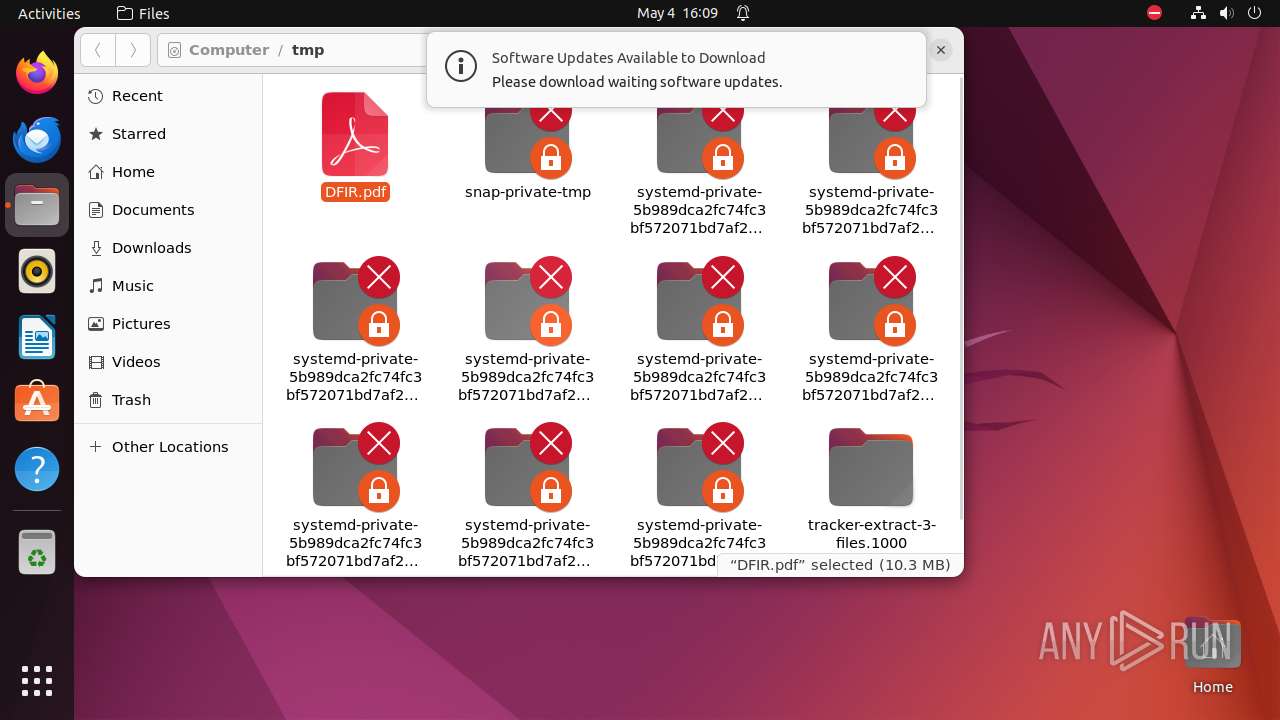Click the Music note icon

96,286
